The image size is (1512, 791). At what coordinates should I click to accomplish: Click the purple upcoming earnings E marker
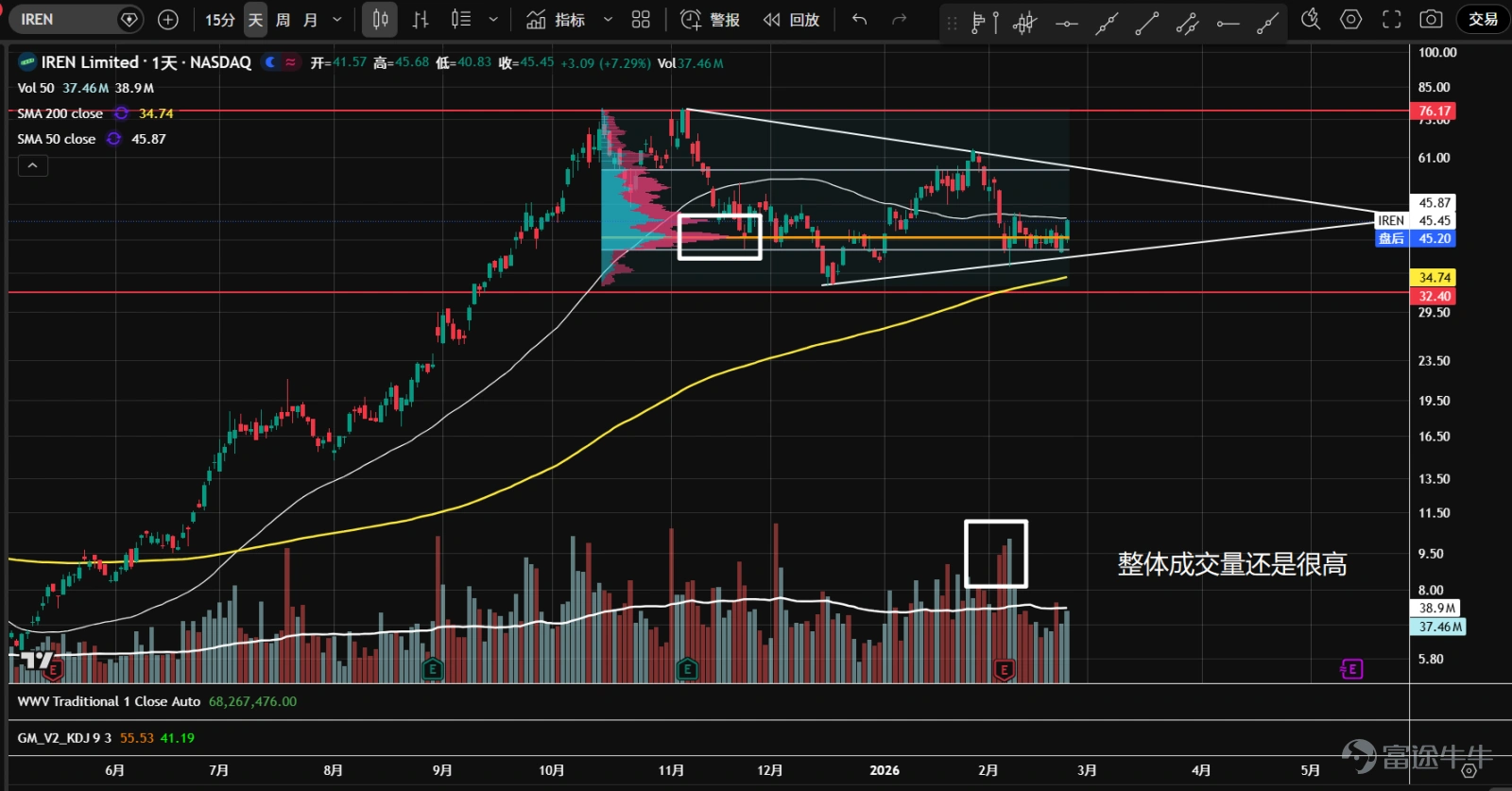[x=1351, y=669]
